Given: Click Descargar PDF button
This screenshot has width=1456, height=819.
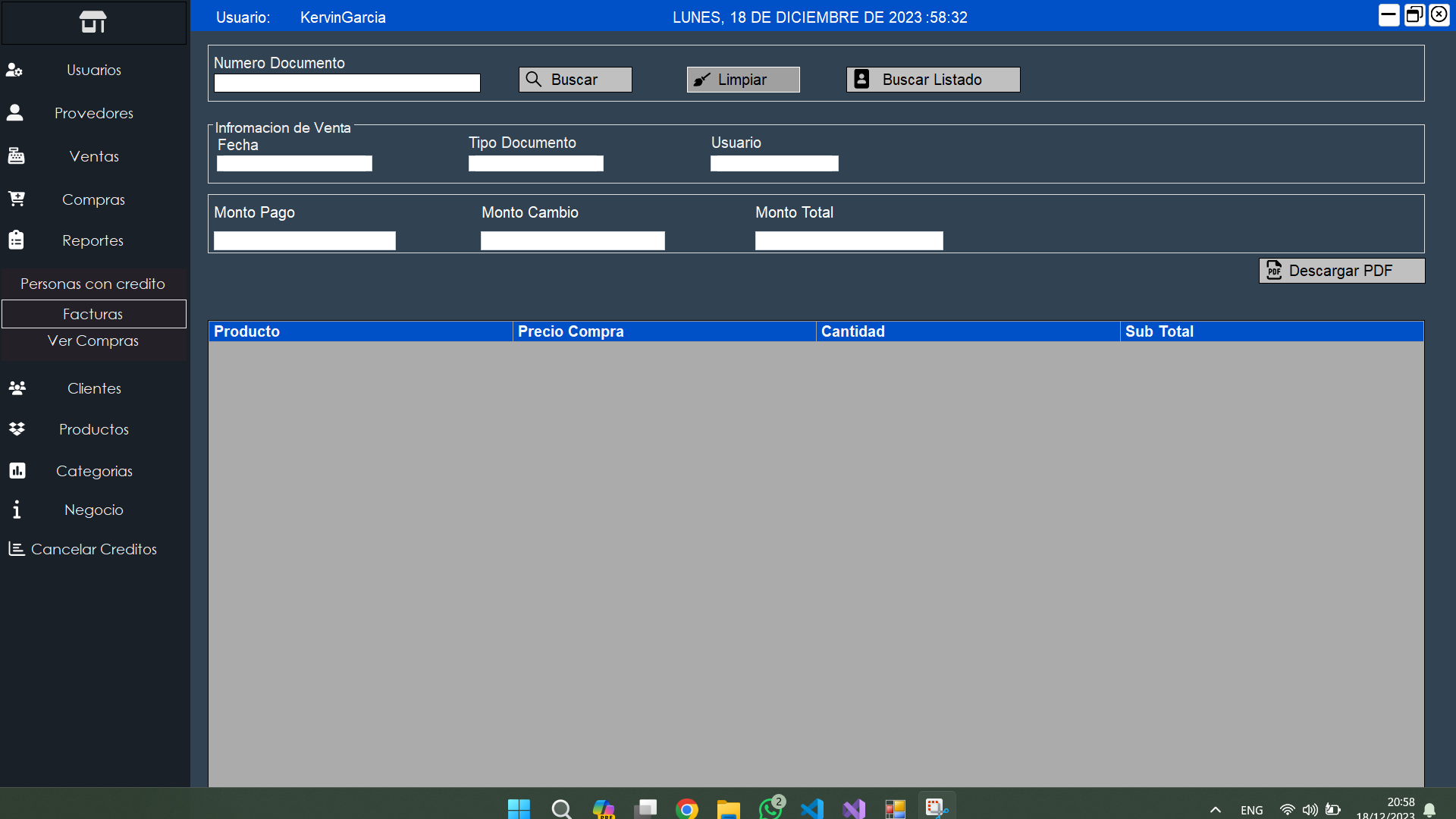Looking at the screenshot, I should [1341, 271].
